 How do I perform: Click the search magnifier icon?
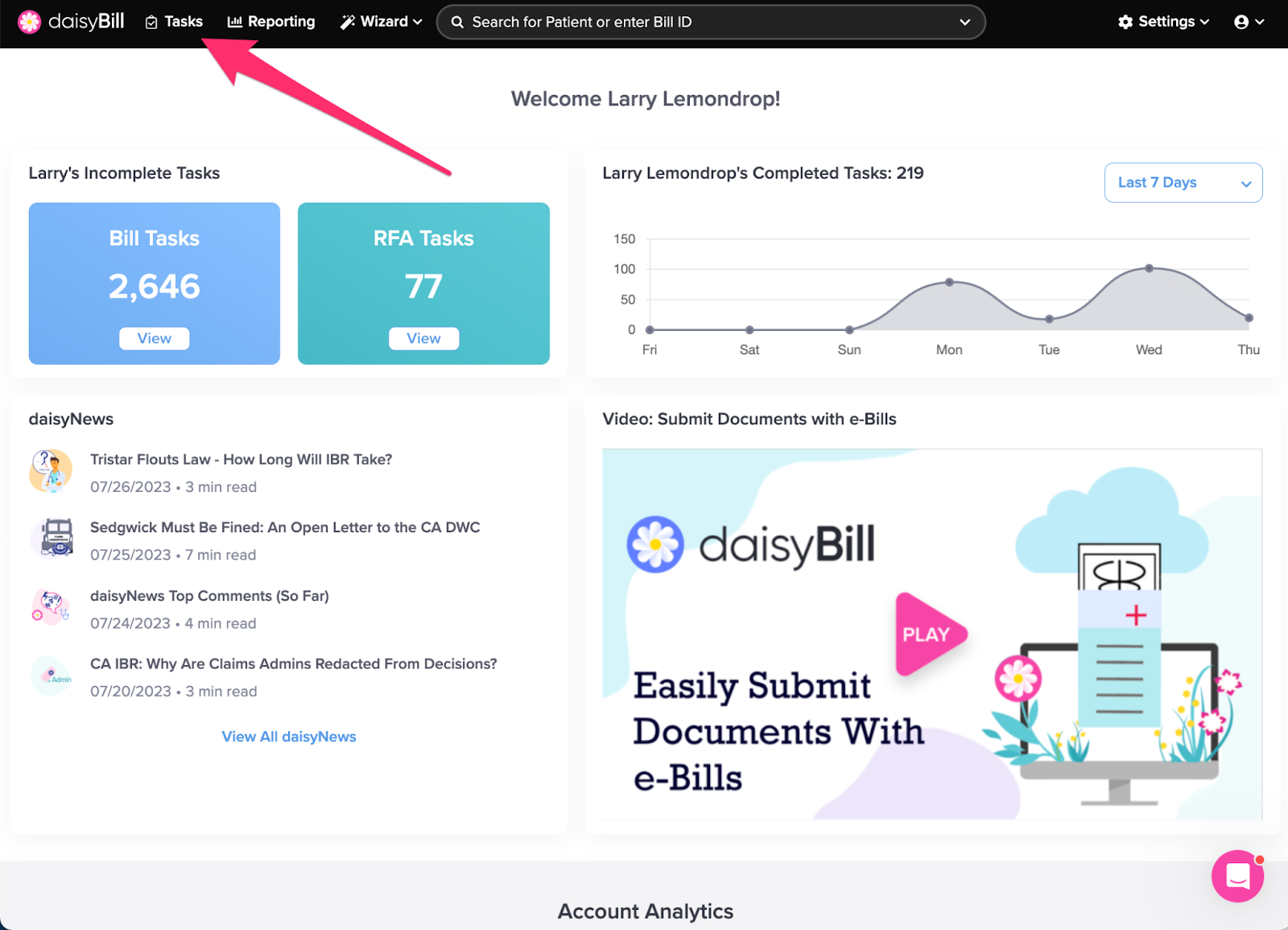(457, 22)
